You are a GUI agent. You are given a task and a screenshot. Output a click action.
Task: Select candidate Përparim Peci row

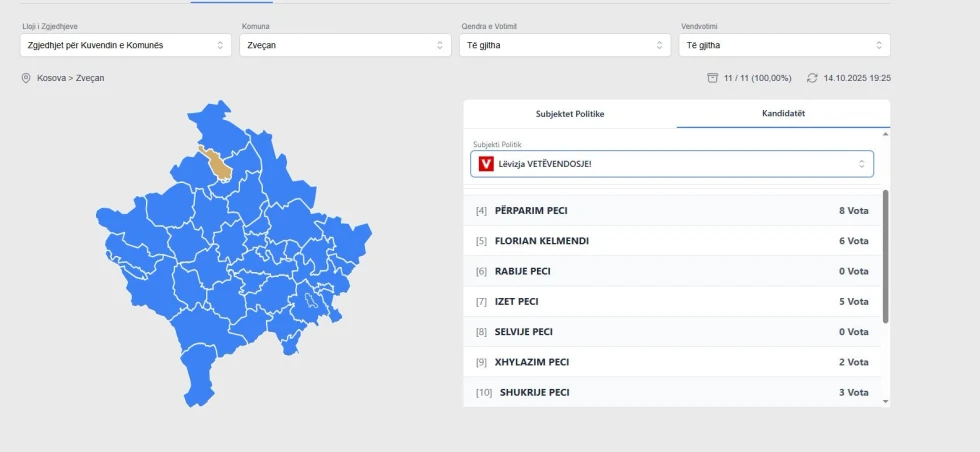[x=672, y=211]
